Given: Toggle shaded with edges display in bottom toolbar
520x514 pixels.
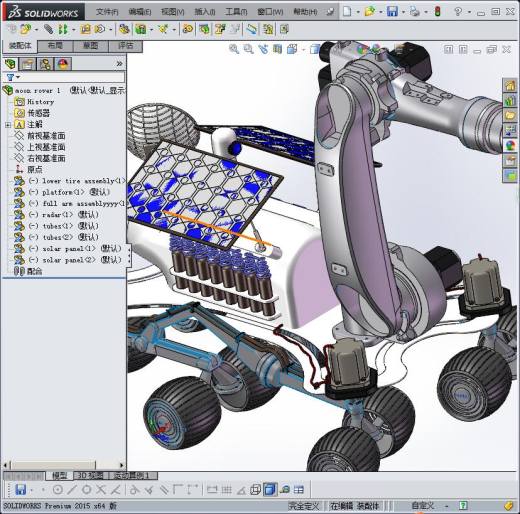Looking at the screenshot, I should tap(270, 490).
